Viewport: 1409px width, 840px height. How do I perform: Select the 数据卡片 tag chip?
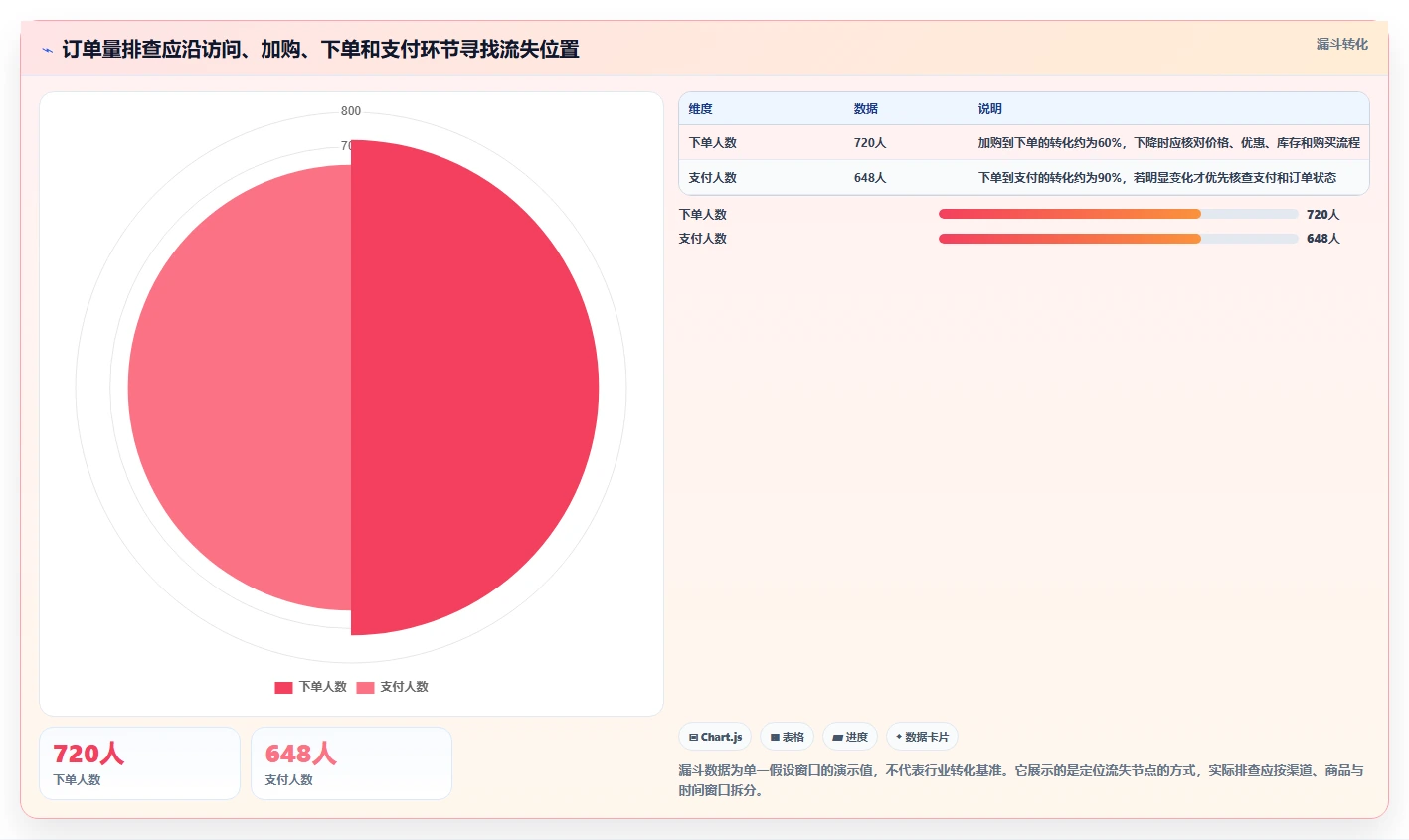click(x=922, y=737)
